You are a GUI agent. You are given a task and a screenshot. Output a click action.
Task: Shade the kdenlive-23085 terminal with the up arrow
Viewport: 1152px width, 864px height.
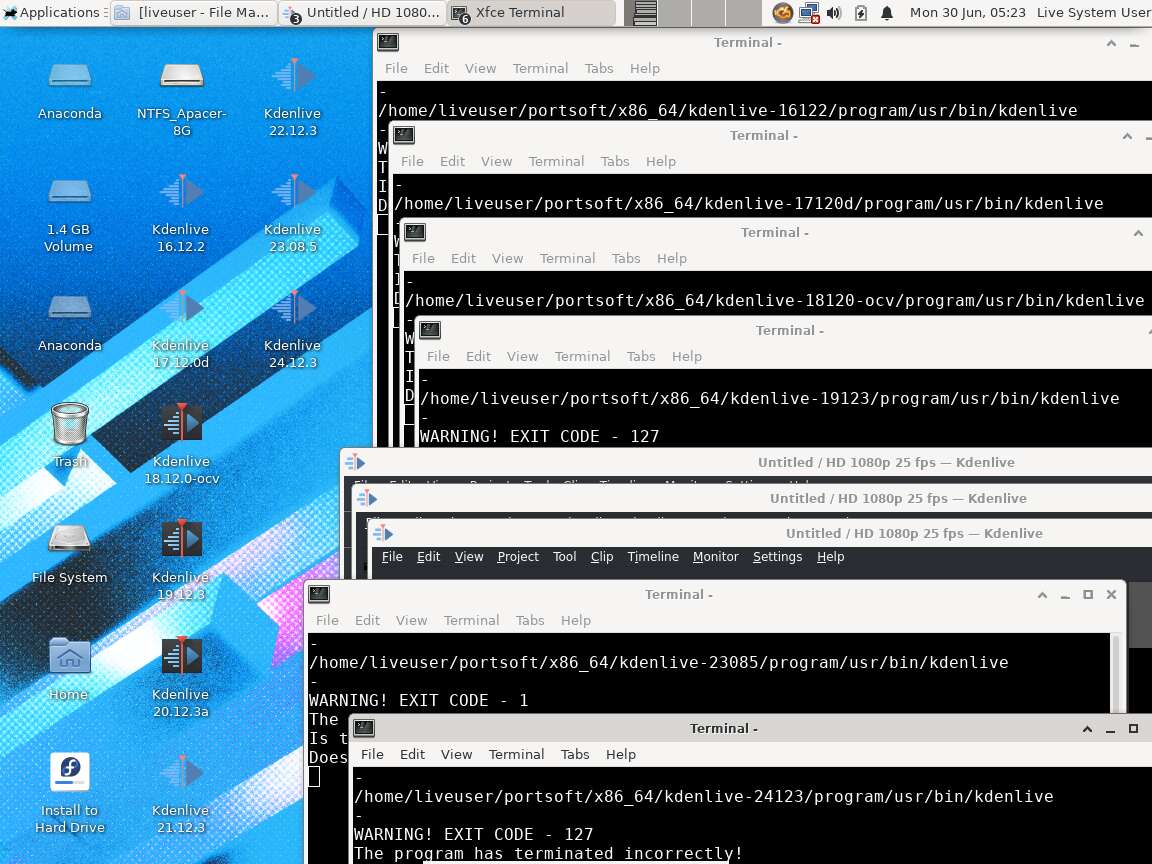coord(1042,594)
